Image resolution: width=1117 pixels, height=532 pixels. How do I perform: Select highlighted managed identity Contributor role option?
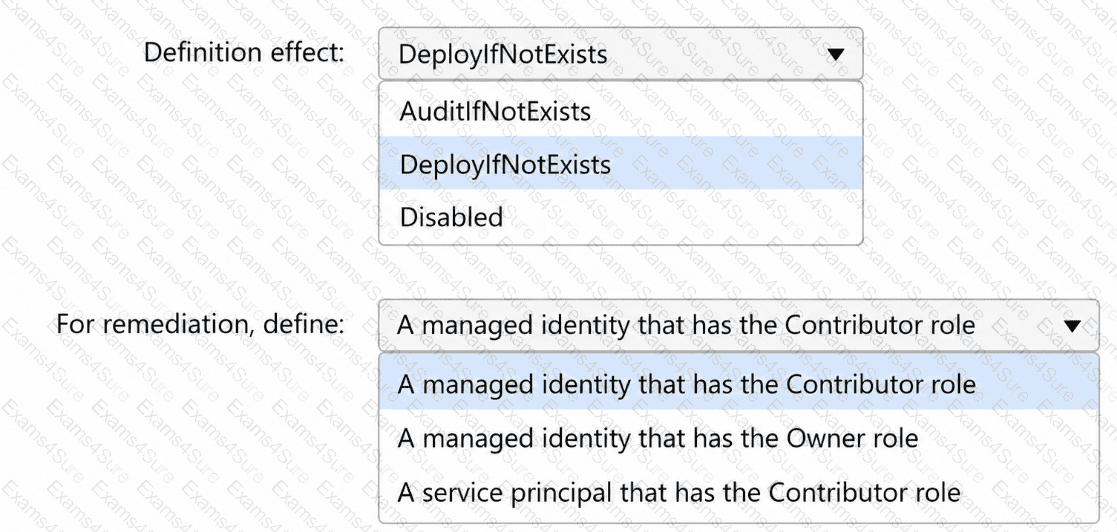pos(739,383)
